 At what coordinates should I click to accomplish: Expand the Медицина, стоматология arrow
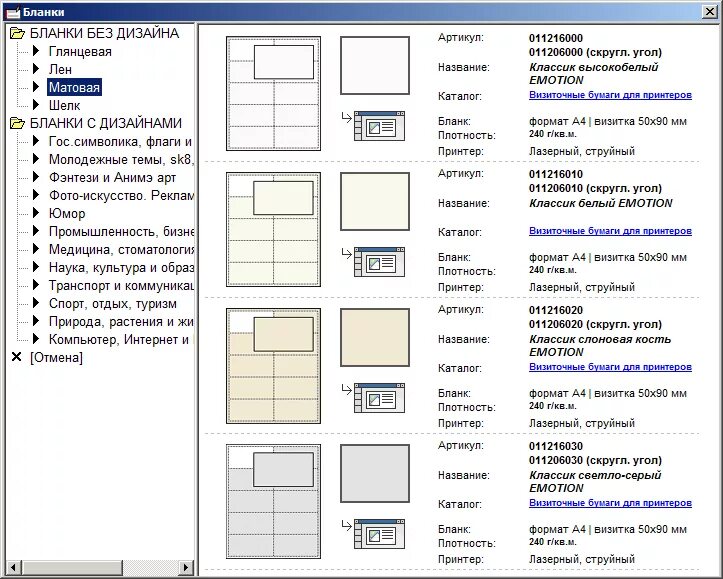coord(36,249)
